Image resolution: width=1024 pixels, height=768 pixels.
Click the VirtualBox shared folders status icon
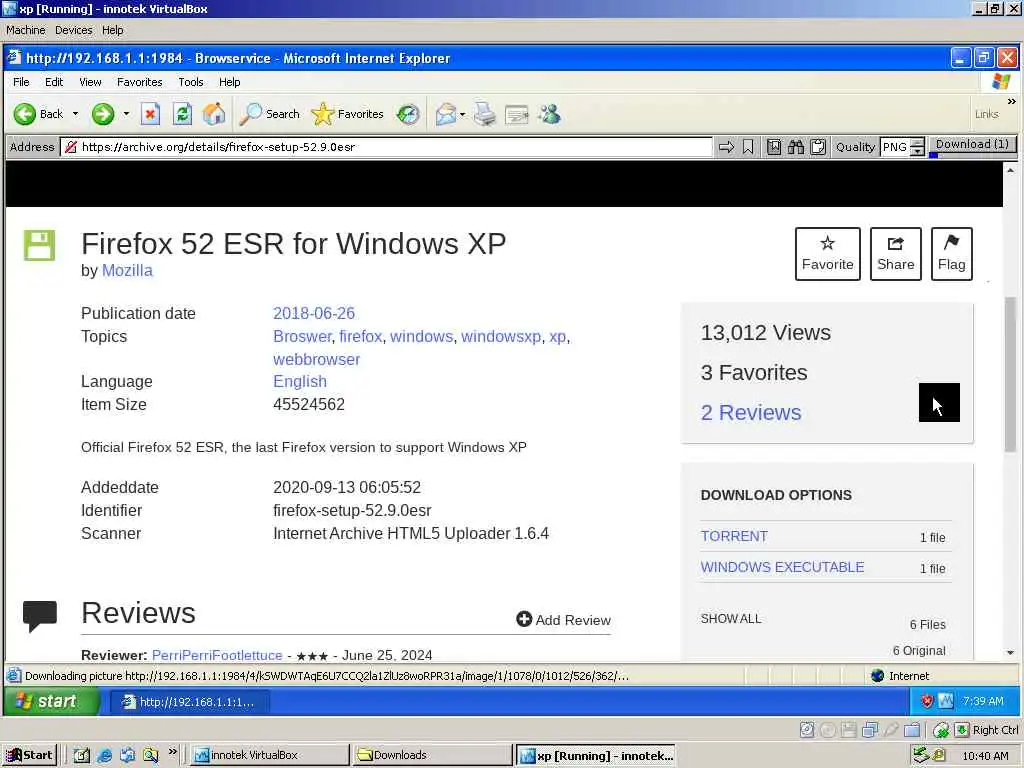click(912, 729)
